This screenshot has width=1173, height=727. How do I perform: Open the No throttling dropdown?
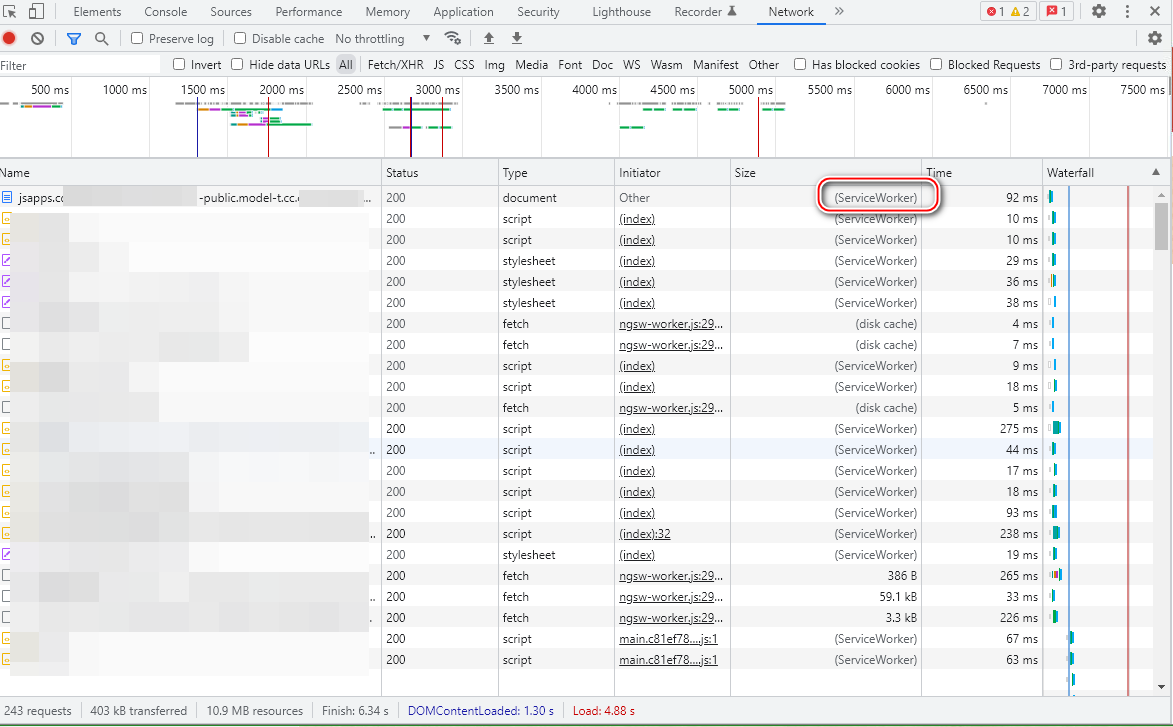click(382, 38)
